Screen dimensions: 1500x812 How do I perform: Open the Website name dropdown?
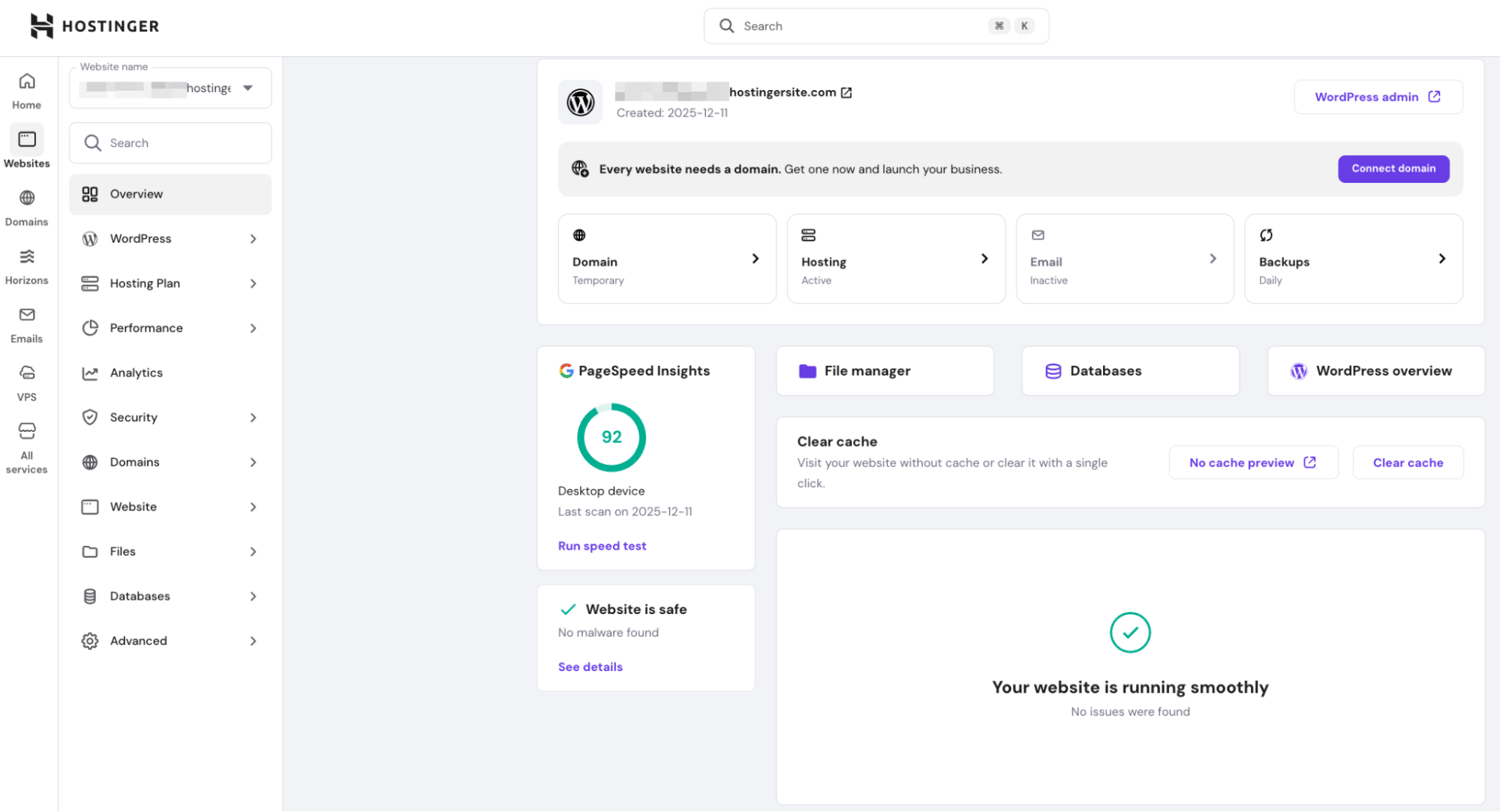[170, 88]
